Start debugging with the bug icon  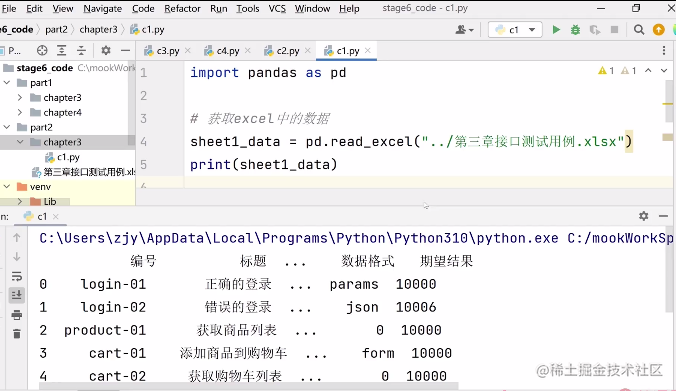575,30
